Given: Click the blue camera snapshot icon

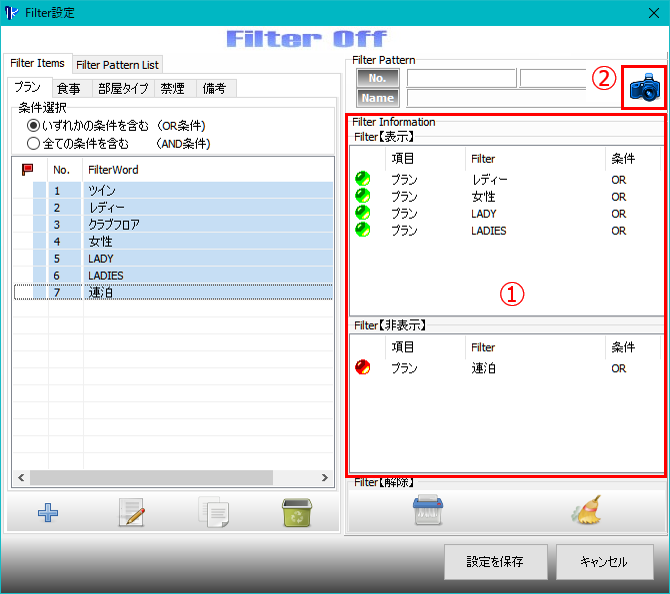Looking at the screenshot, I should click(644, 88).
